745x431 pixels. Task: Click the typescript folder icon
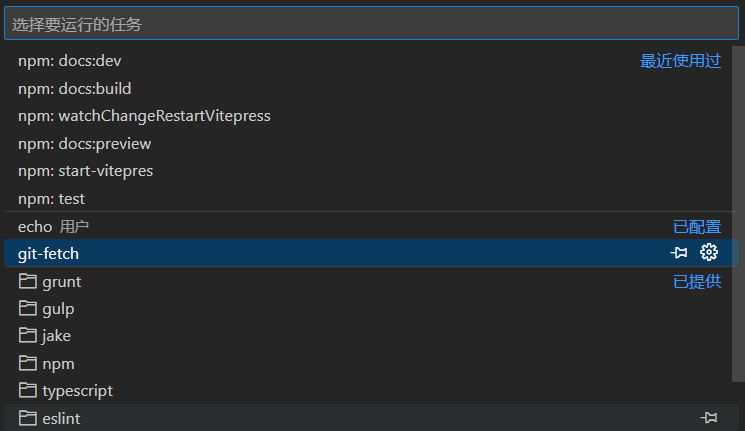click(x=27, y=390)
